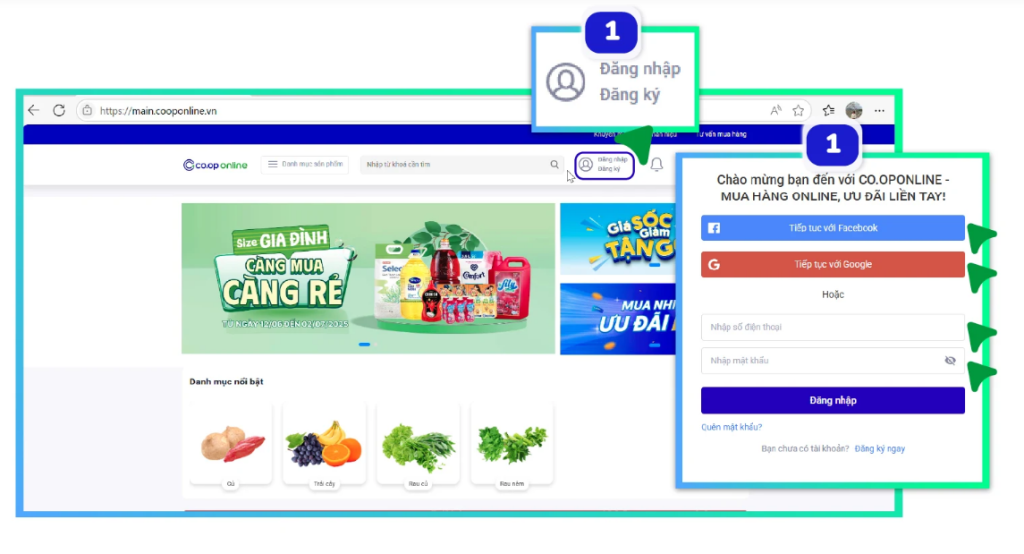The image size is (1024, 554).
Task: Toggle password visibility eye icon
Action: pos(950,361)
